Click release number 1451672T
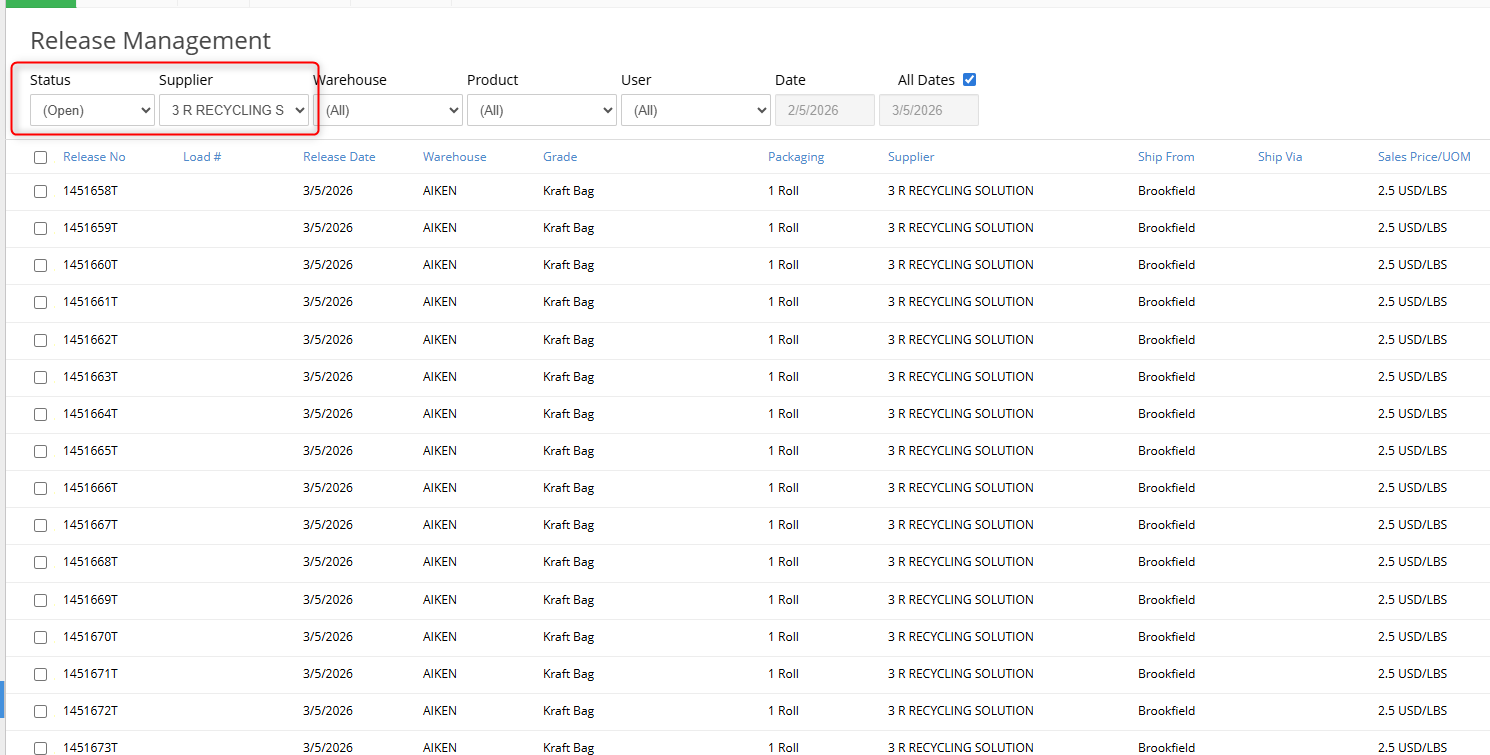 90,711
